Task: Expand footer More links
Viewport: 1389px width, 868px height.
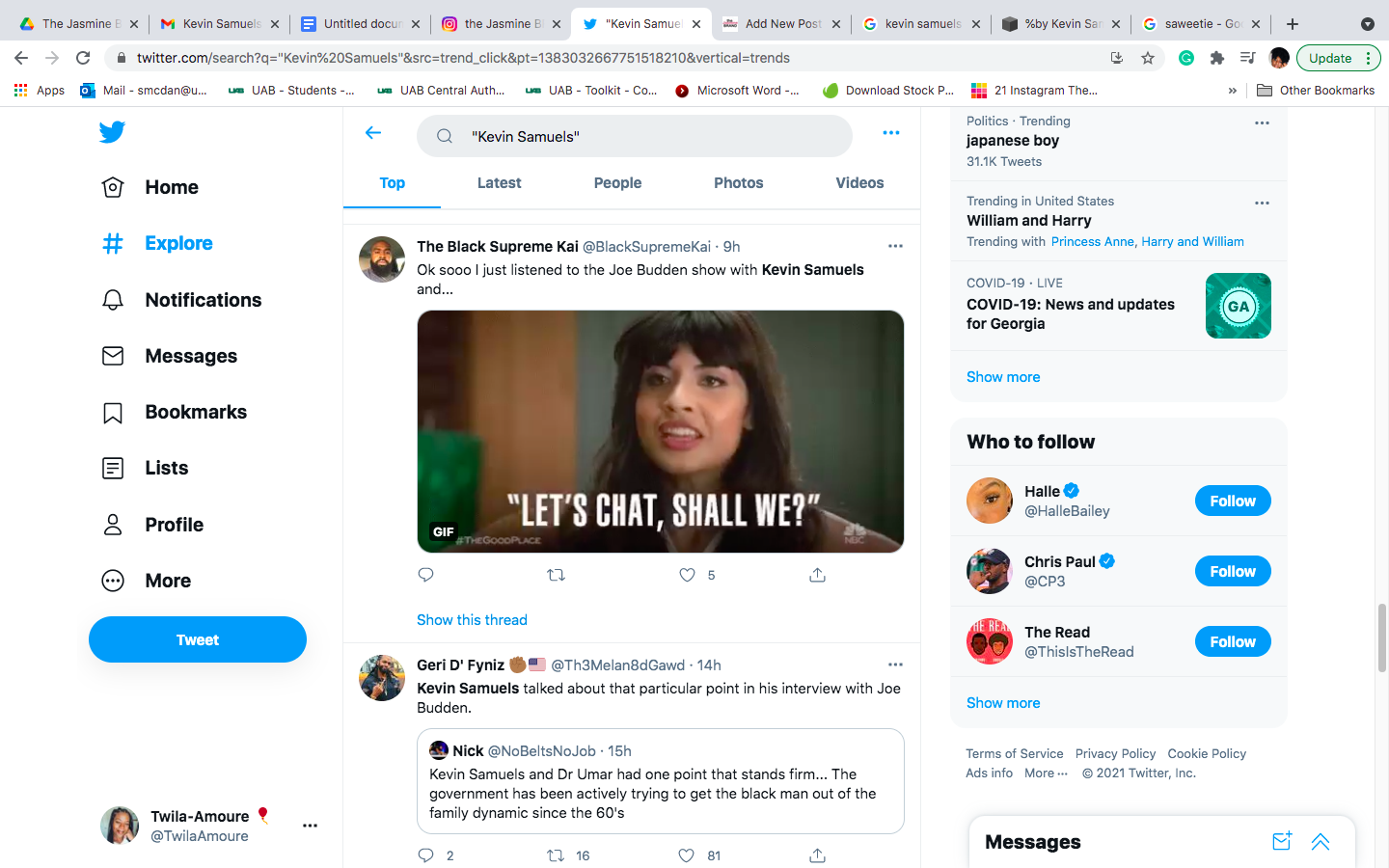Action: pyautogui.click(x=1046, y=773)
